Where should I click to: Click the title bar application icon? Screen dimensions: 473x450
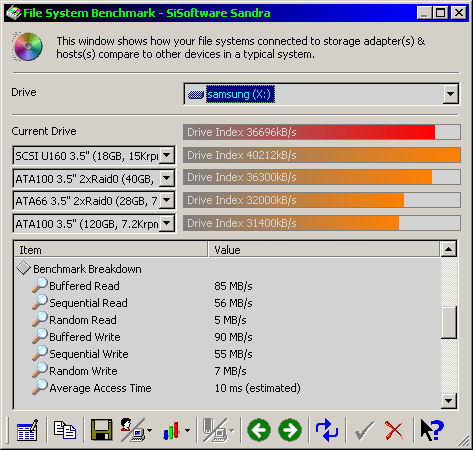(x=14, y=13)
